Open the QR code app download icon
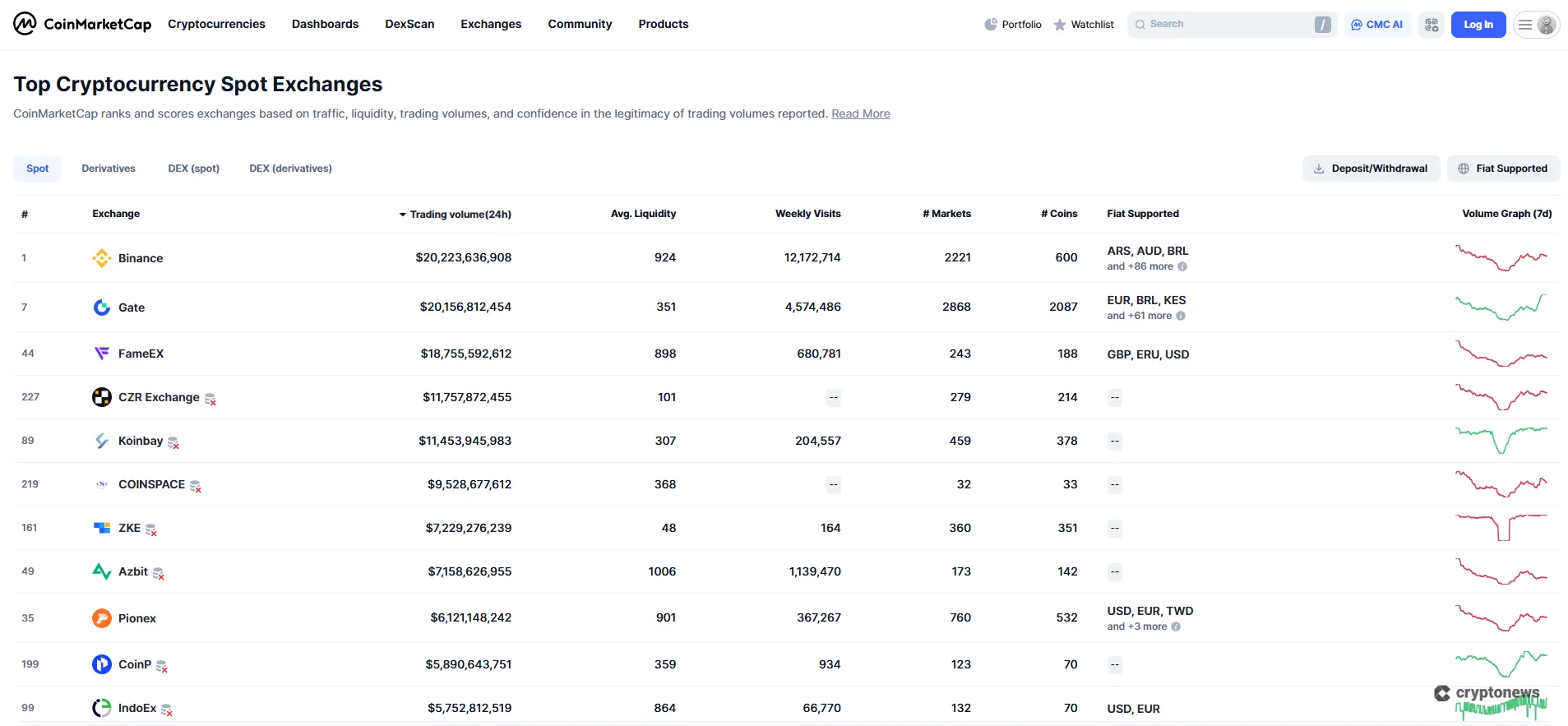Image resolution: width=1568 pixels, height=726 pixels. (1432, 25)
